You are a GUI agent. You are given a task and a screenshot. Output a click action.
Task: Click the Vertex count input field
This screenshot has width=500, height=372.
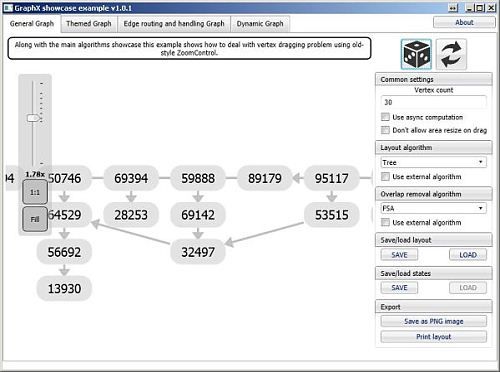coord(434,102)
